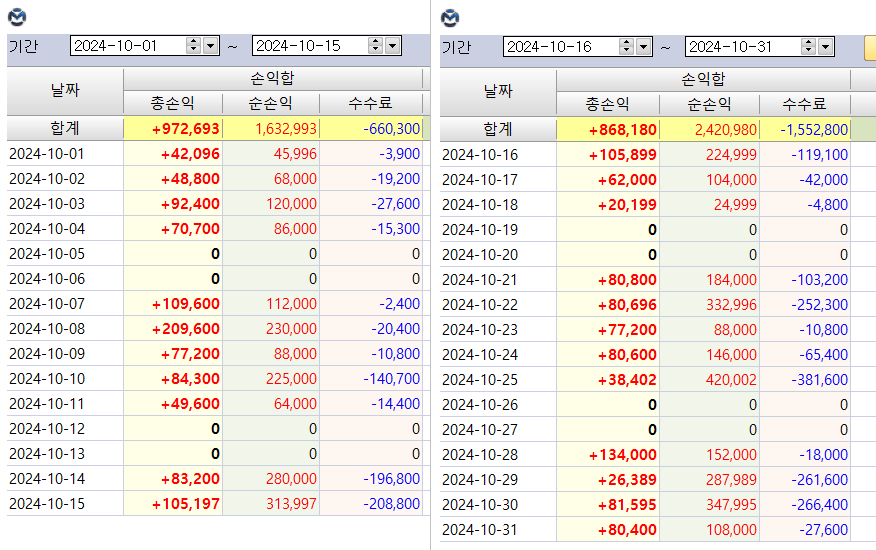Click the +209,600 profit value
The height and width of the screenshot is (550, 876).
pyautogui.click(x=185, y=329)
